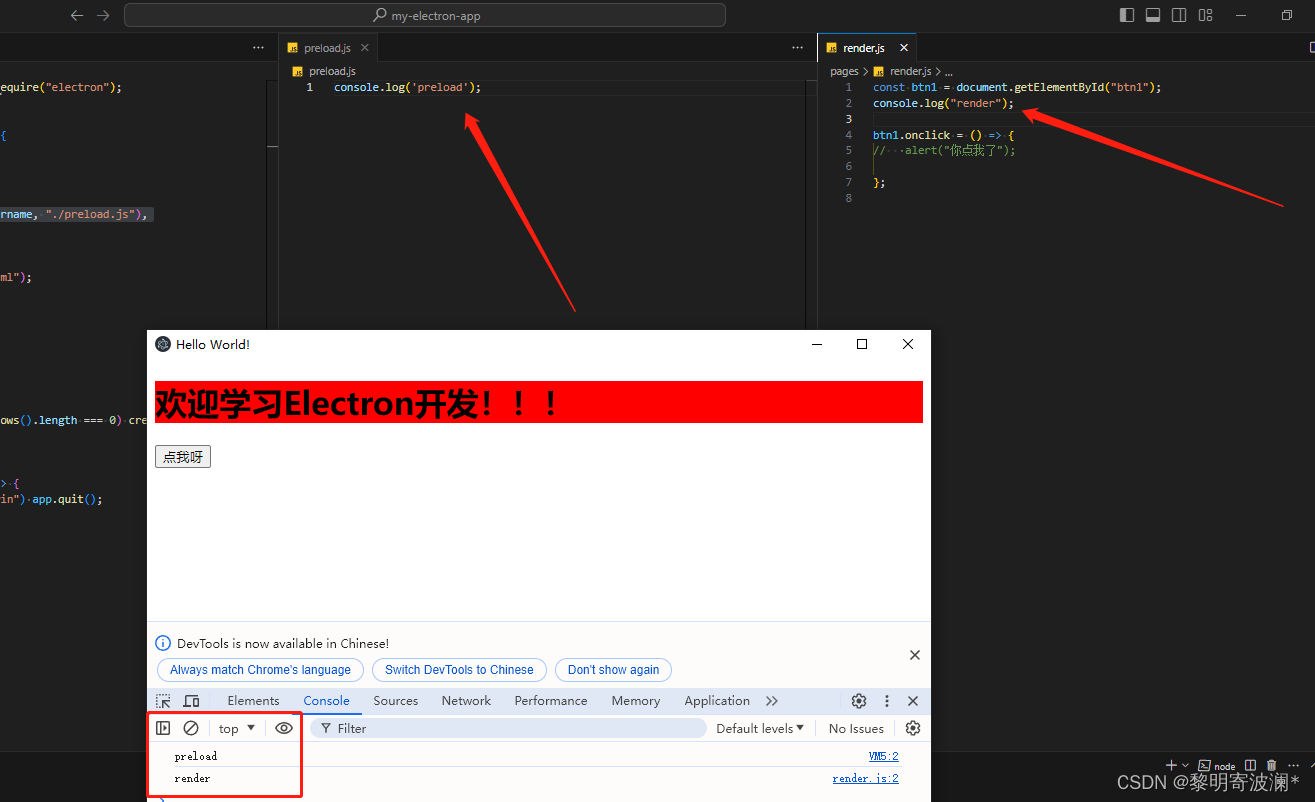Click preload.js in the breadcrumb
Image resolution: width=1315 pixels, height=802 pixels.
331,71
